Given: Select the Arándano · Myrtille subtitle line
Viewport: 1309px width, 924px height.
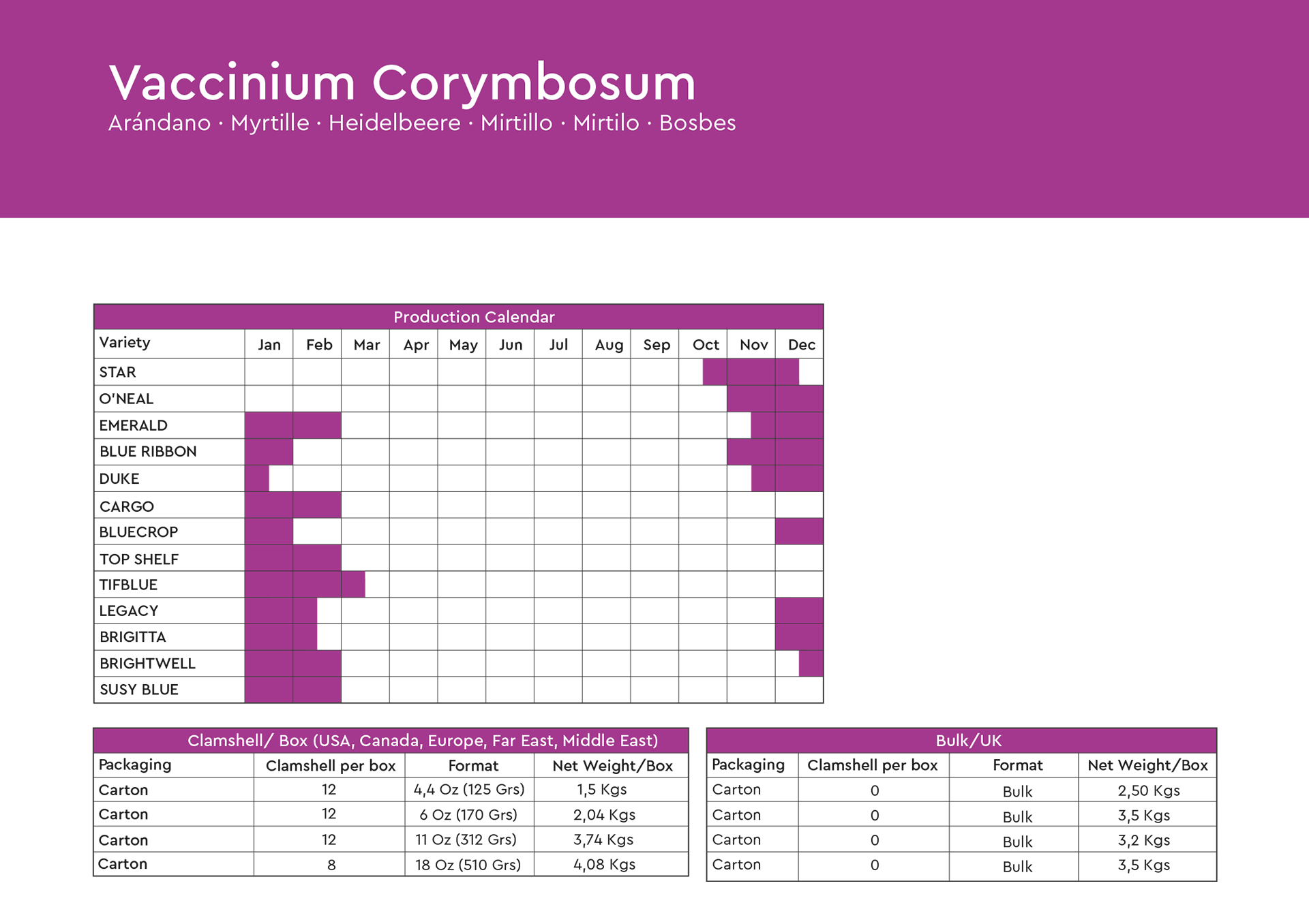Looking at the screenshot, I should 422,123.
